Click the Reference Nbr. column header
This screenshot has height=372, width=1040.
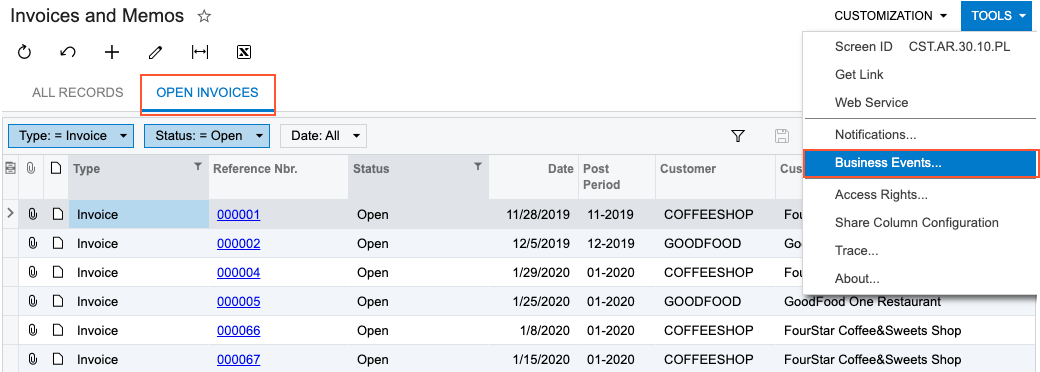tap(255, 169)
